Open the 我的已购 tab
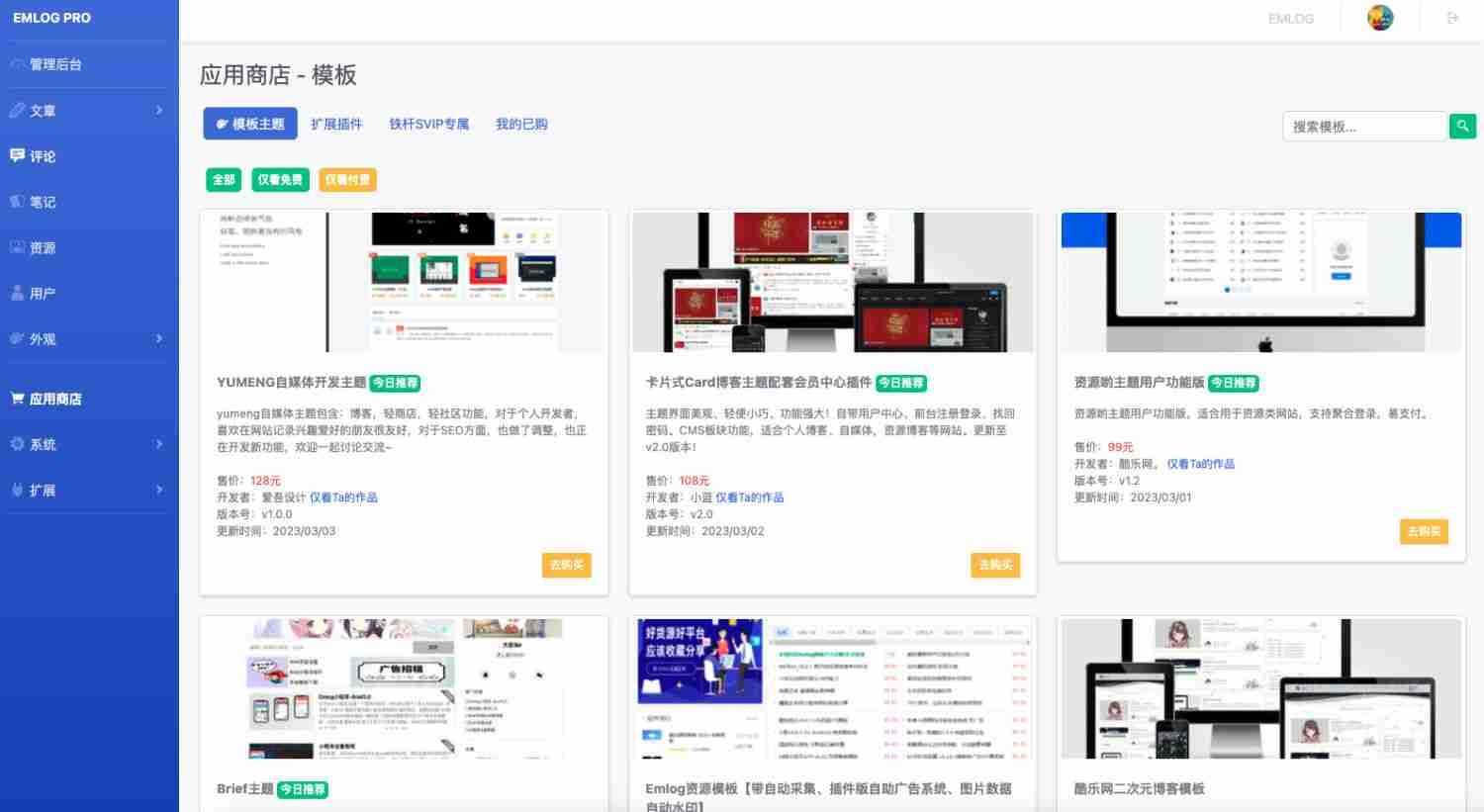 (521, 124)
